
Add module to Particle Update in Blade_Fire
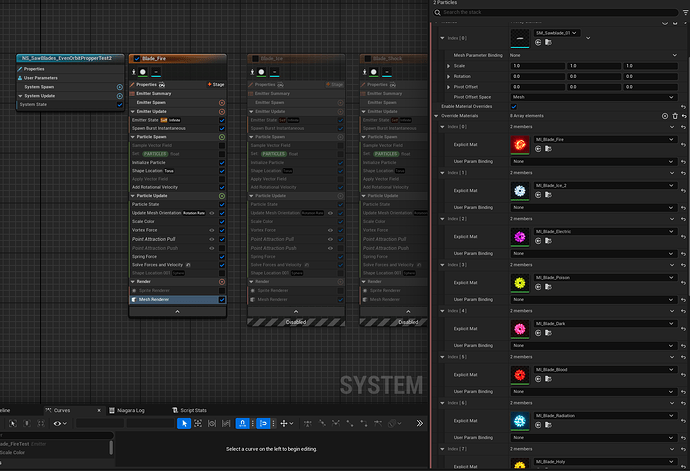click(222, 196)
